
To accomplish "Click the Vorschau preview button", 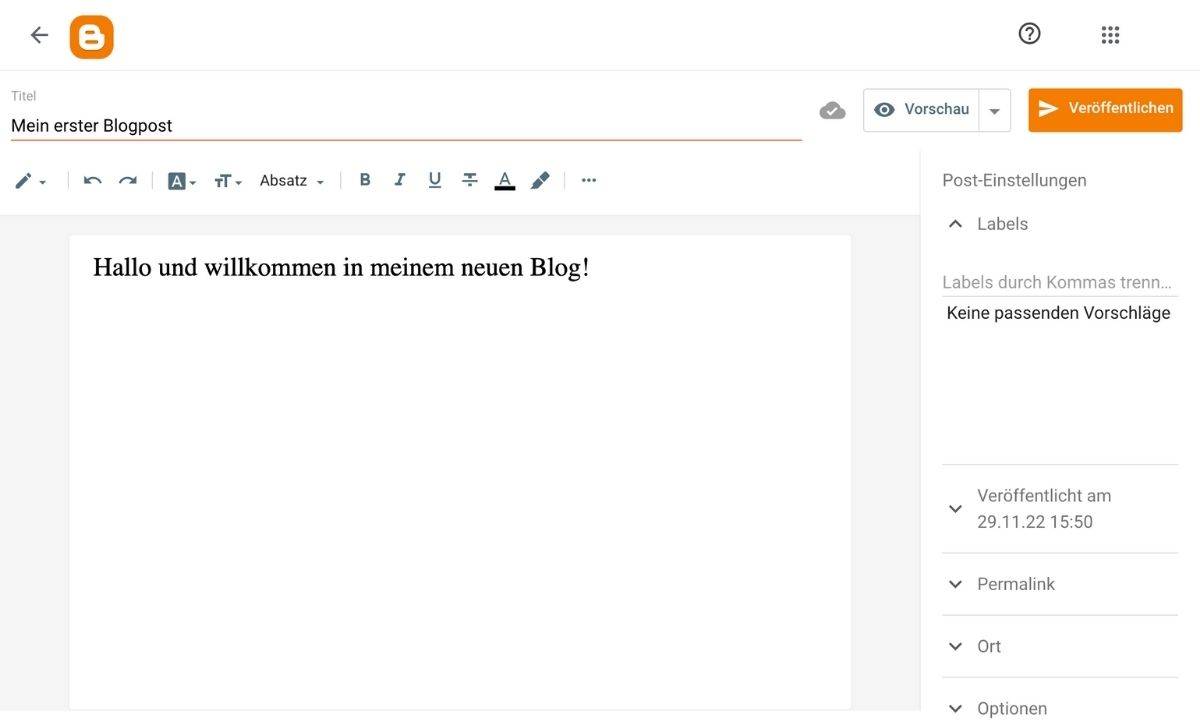I will tap(921, 110).
